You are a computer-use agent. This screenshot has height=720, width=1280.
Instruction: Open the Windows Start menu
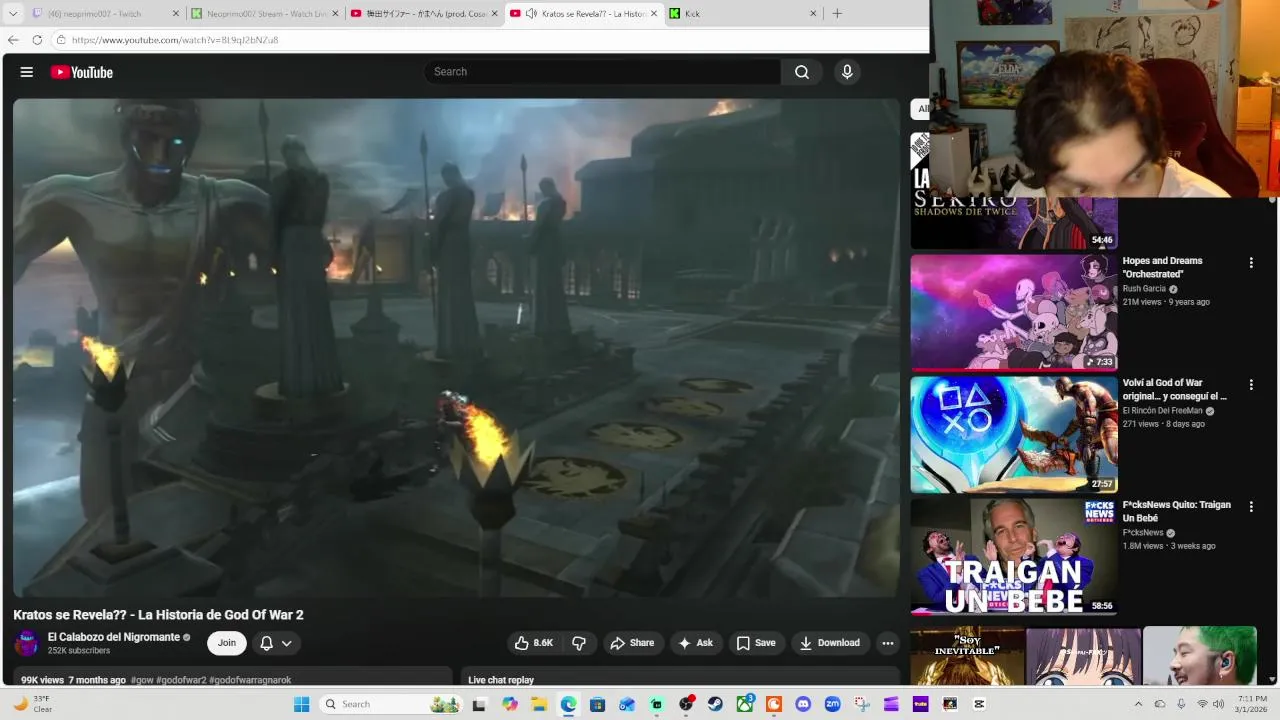click(x=301, y=704)
